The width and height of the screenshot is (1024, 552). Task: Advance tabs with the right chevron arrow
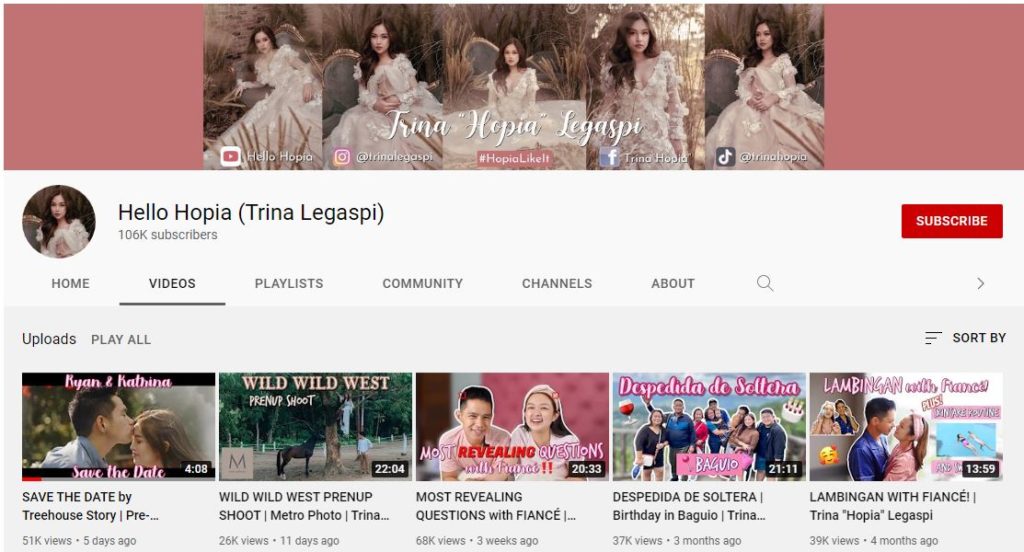[980, 284]
